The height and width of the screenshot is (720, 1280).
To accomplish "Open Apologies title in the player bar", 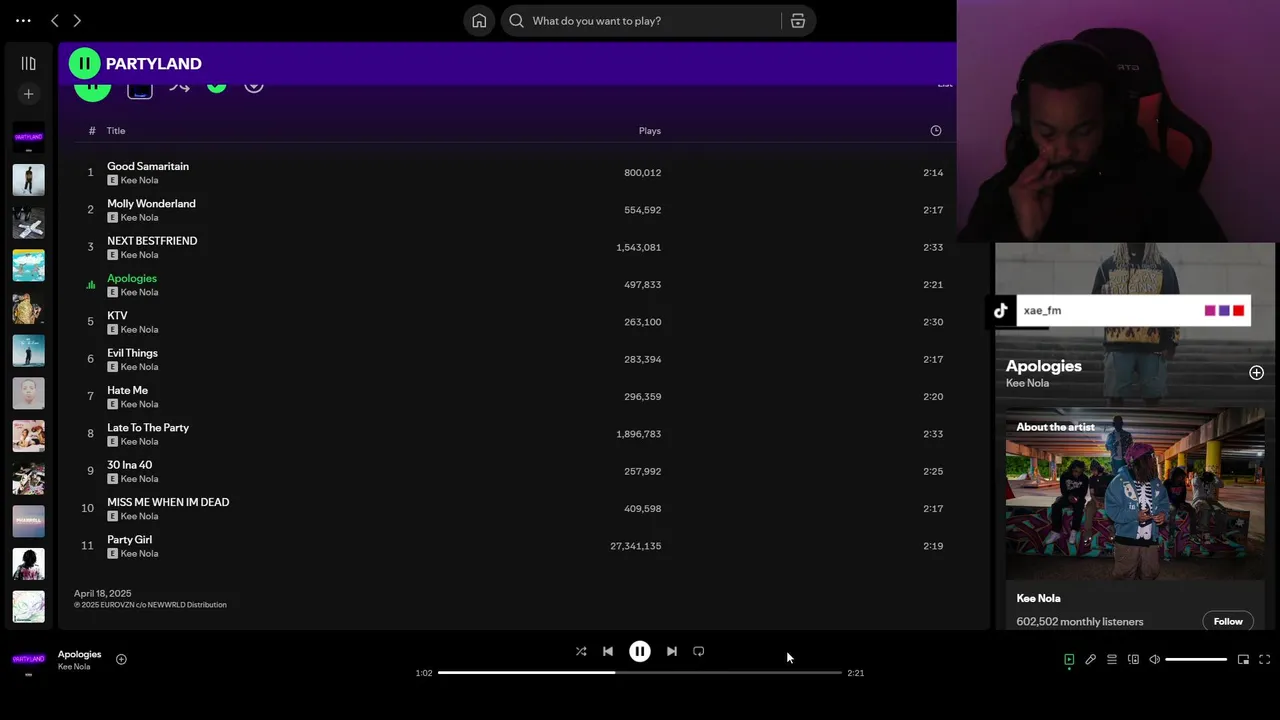I will (x=79, y=654).
